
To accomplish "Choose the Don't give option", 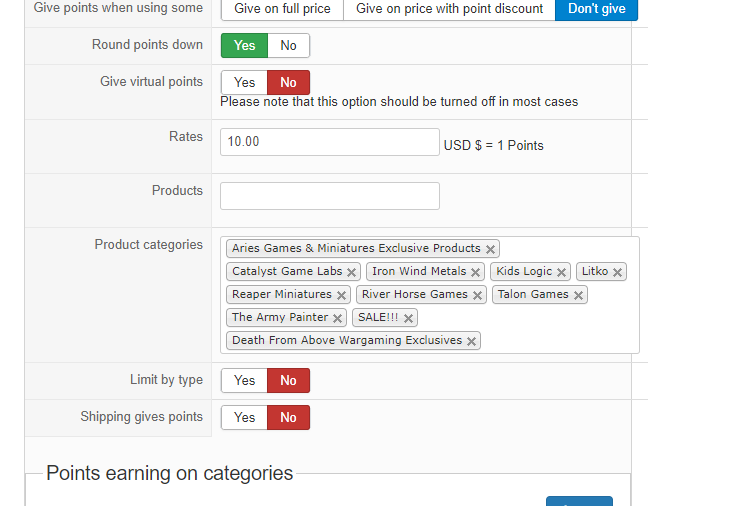I will (x=596, y=9).
